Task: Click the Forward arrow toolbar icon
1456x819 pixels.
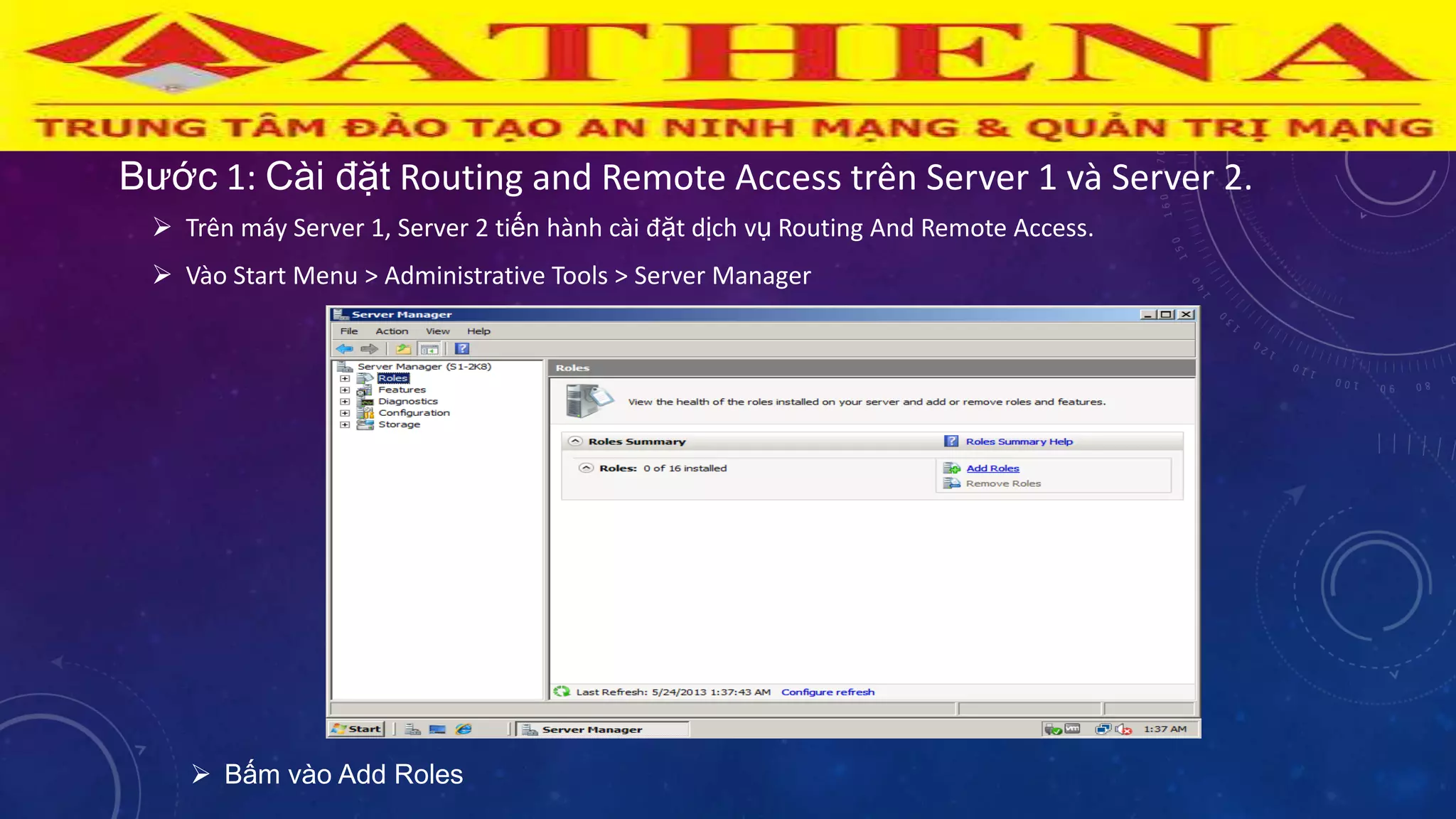Action: [369, 348]
